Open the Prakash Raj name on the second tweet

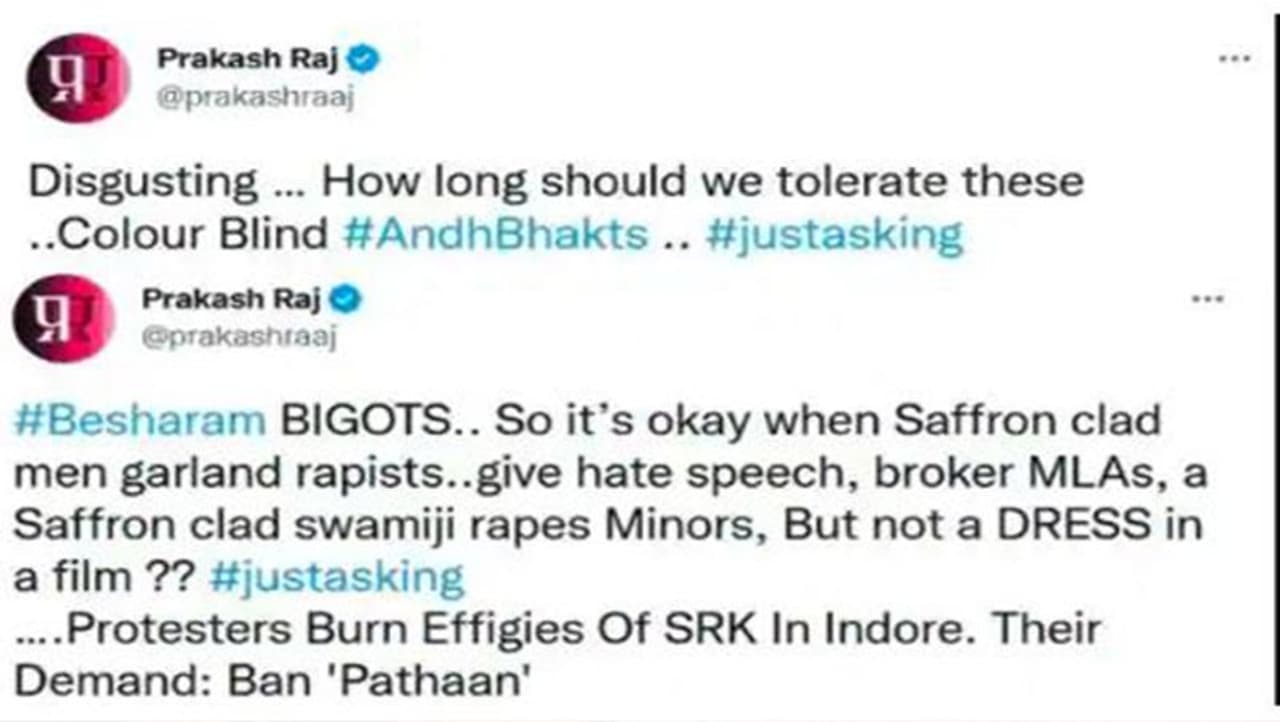(x=233, y=299)
